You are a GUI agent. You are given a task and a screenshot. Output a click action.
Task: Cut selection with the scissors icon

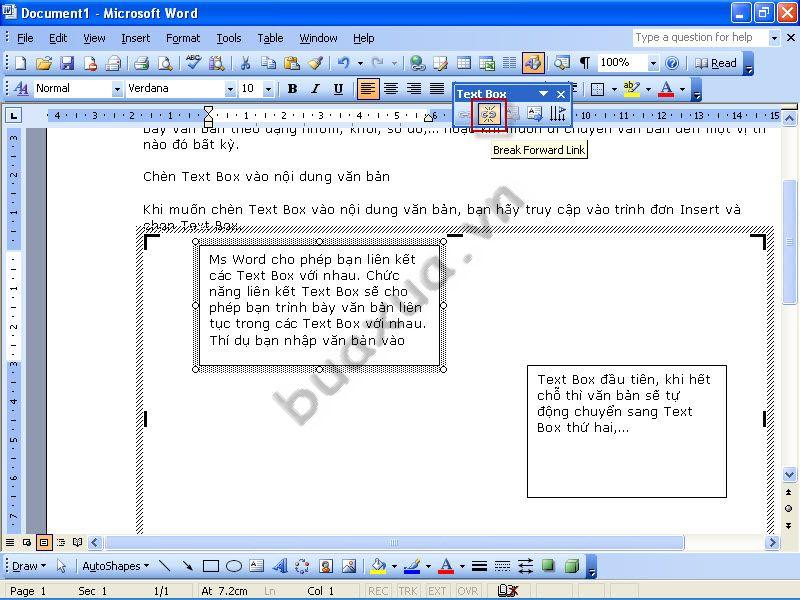[x=245, y=63]
